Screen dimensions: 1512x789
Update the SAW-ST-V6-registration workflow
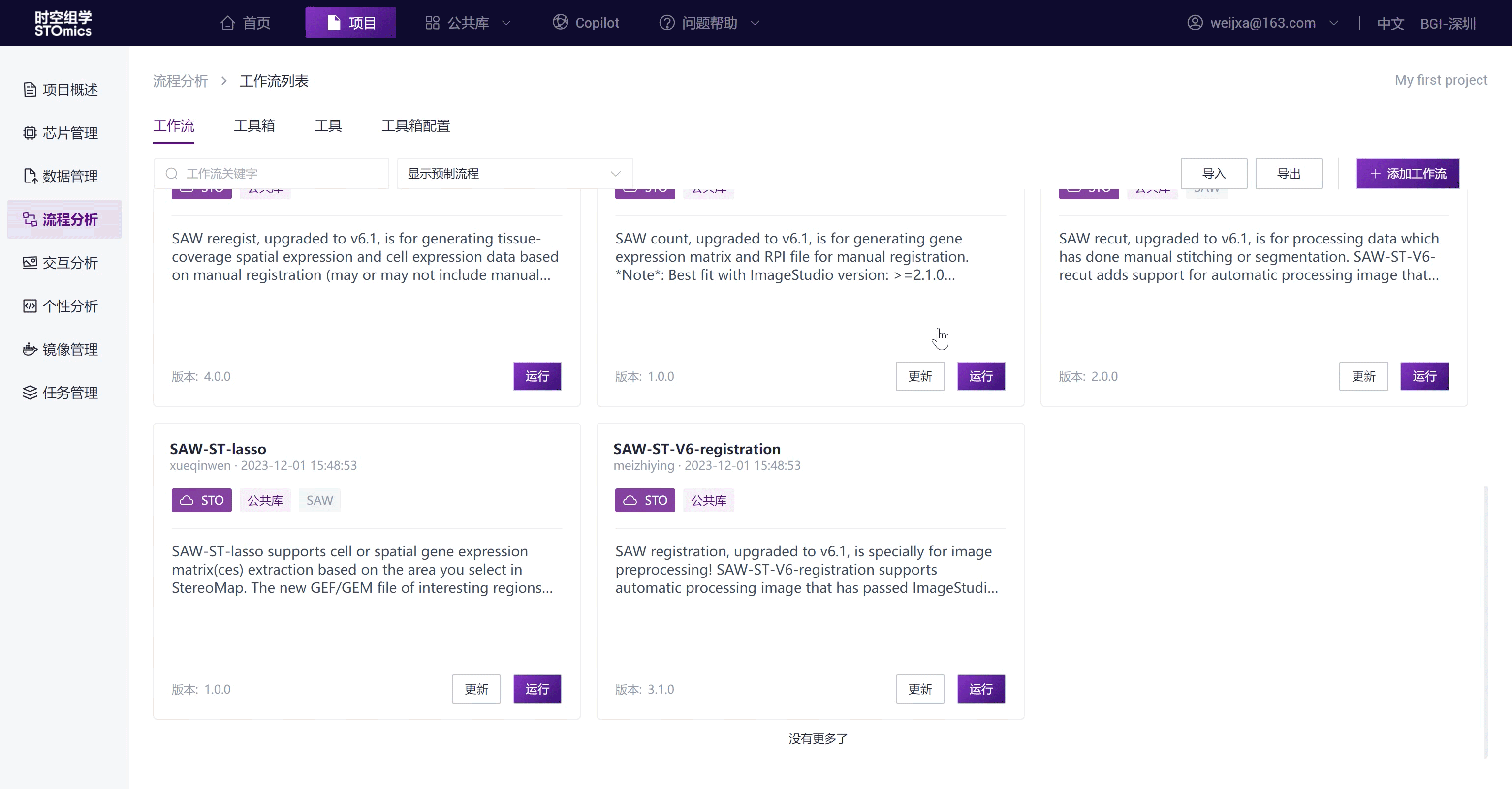tap(919, 689)
